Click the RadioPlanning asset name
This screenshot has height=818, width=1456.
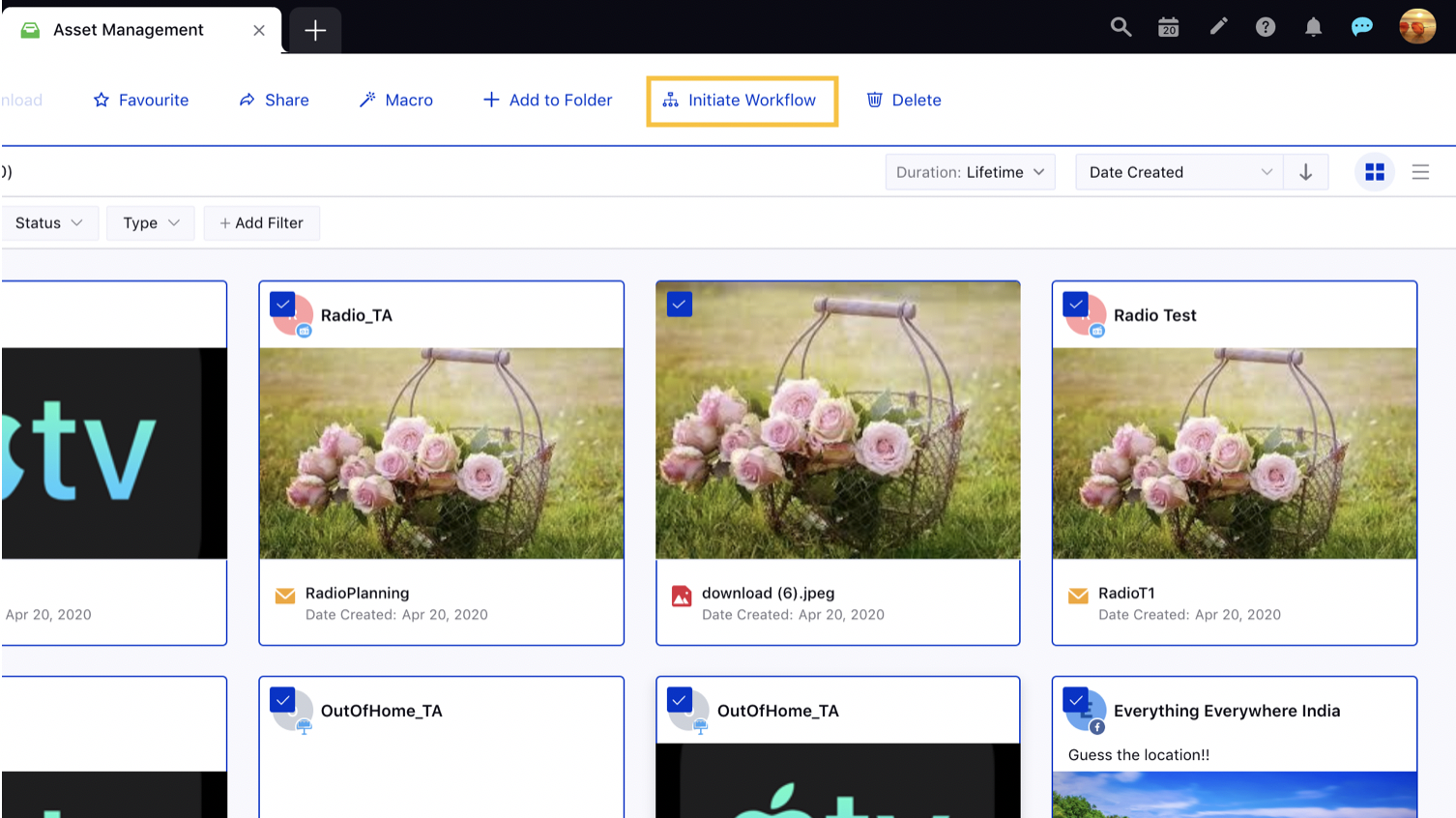(x=357, y=593)
